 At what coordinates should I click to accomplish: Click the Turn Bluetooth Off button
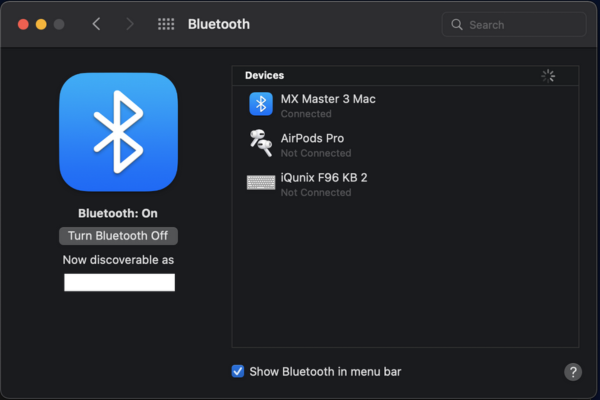118,236
